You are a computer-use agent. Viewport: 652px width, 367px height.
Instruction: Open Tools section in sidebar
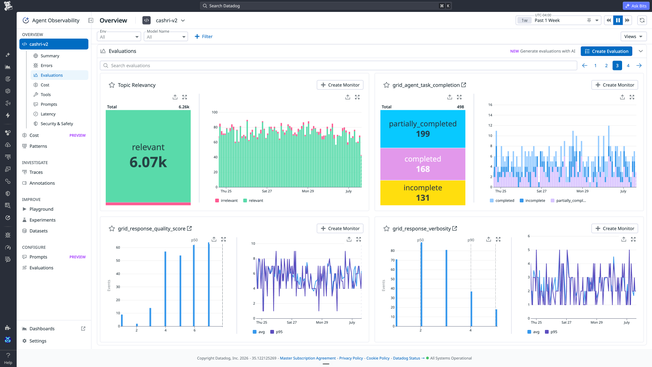pyautogui.click(x=45, y=95)
